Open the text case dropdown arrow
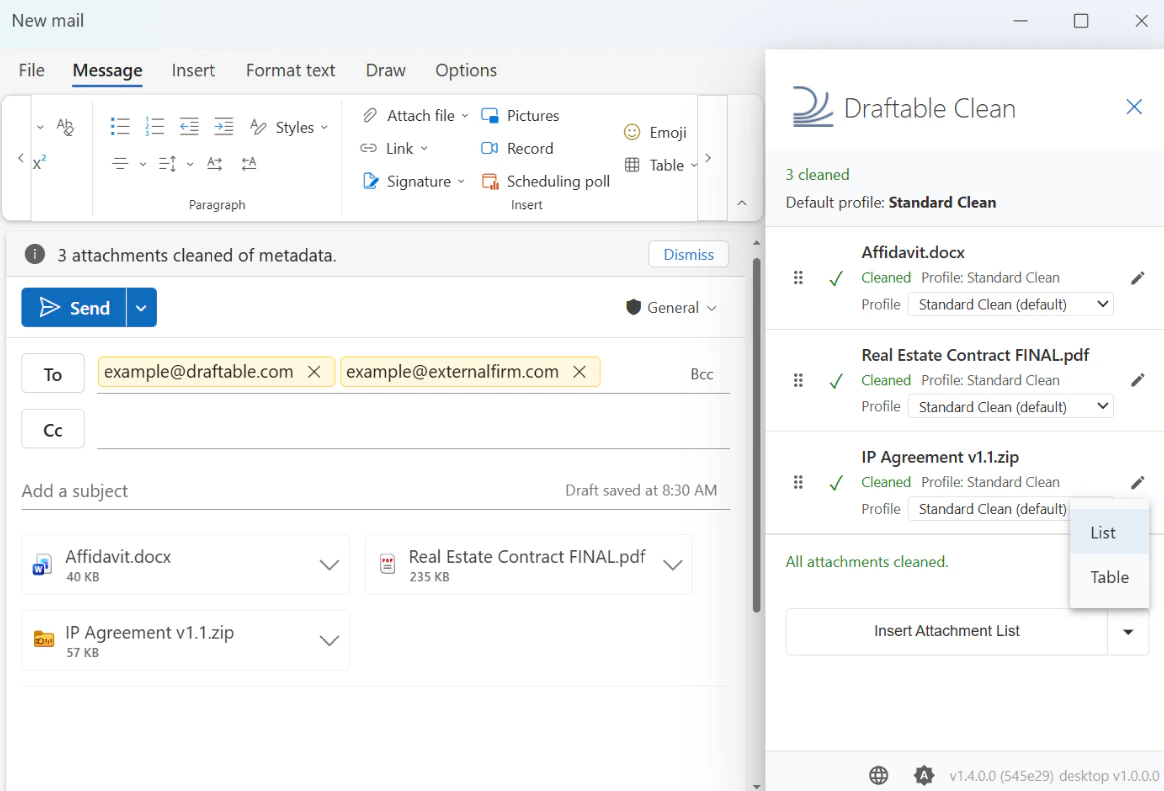This screenshot has width=1164, height=791. [40, 128]
